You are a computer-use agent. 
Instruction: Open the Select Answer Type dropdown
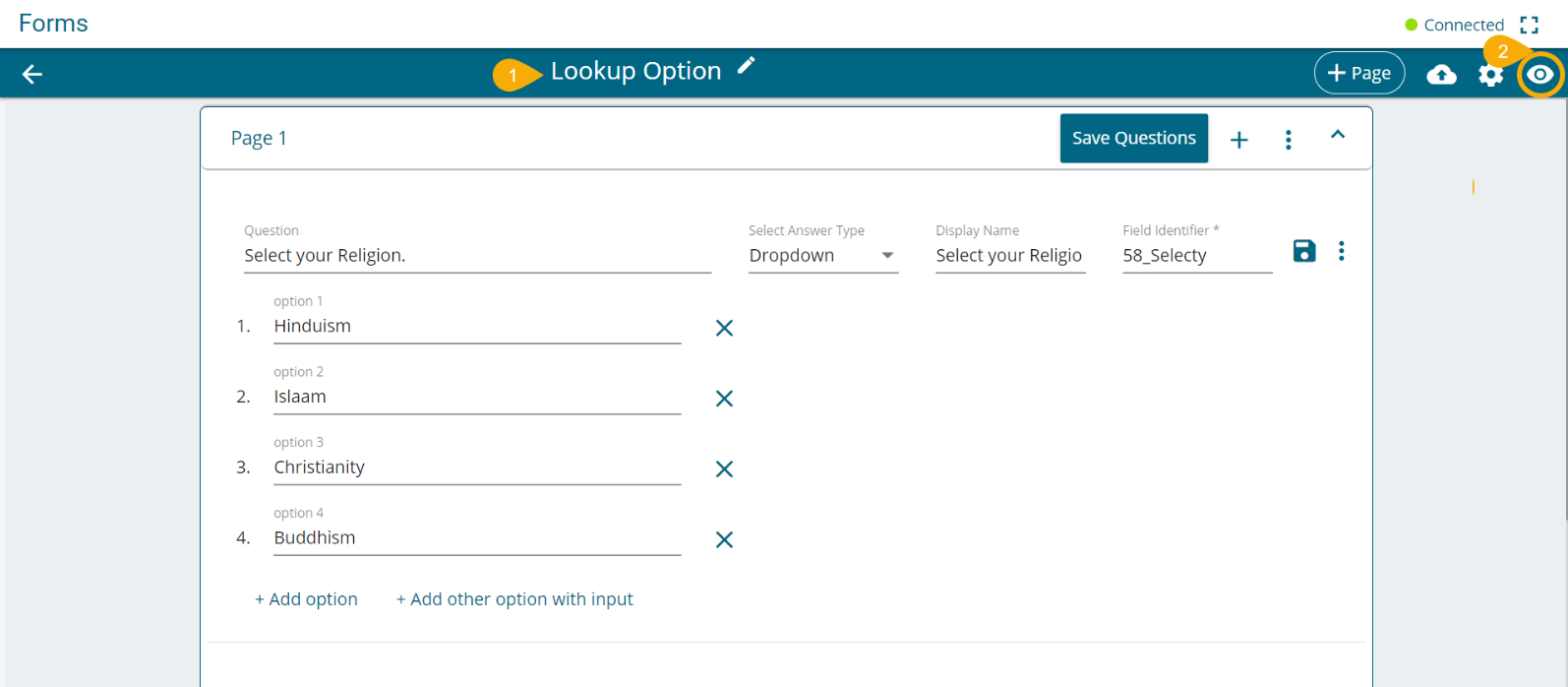point(823,256)
